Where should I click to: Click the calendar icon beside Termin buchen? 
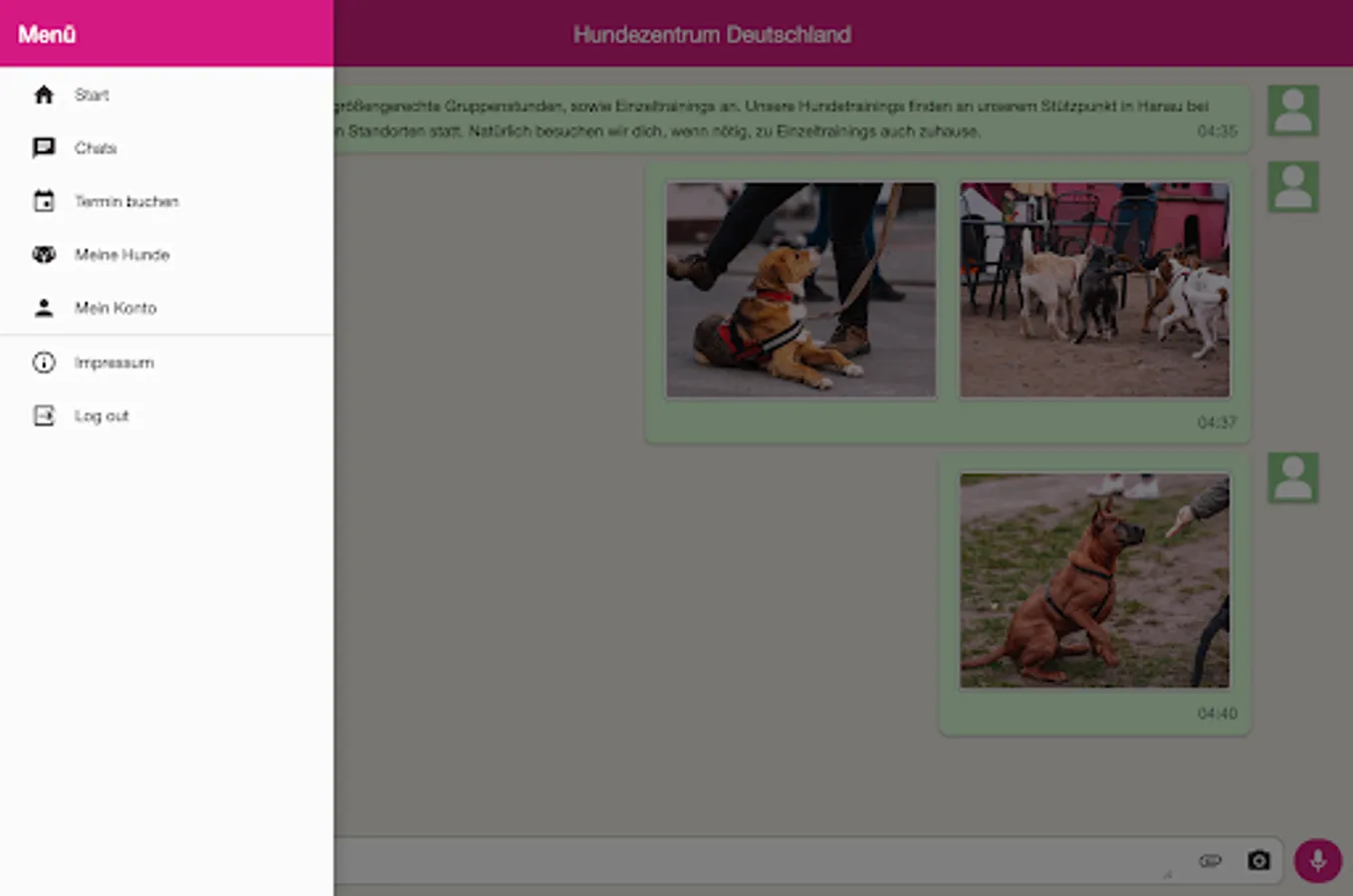[x=44, y=201]
